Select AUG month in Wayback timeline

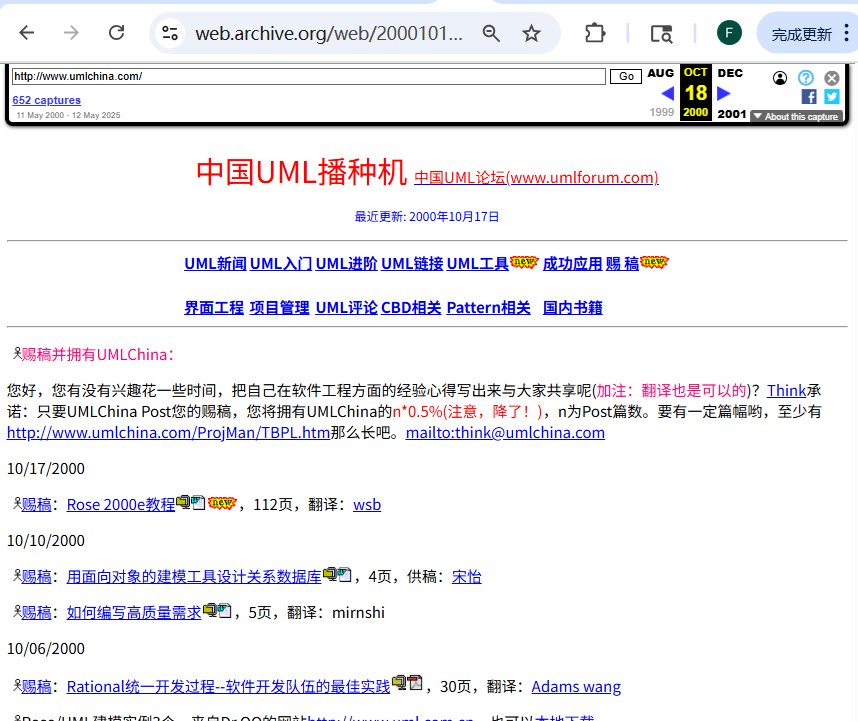point(660,73)
